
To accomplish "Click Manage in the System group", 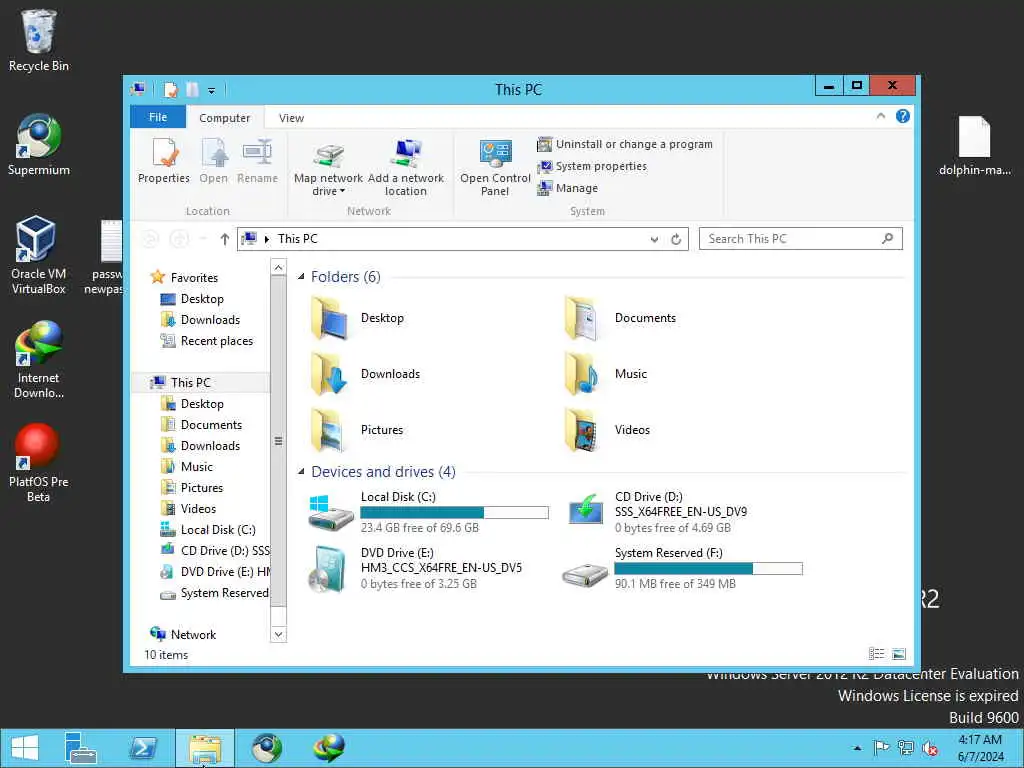I will point(568,188).
